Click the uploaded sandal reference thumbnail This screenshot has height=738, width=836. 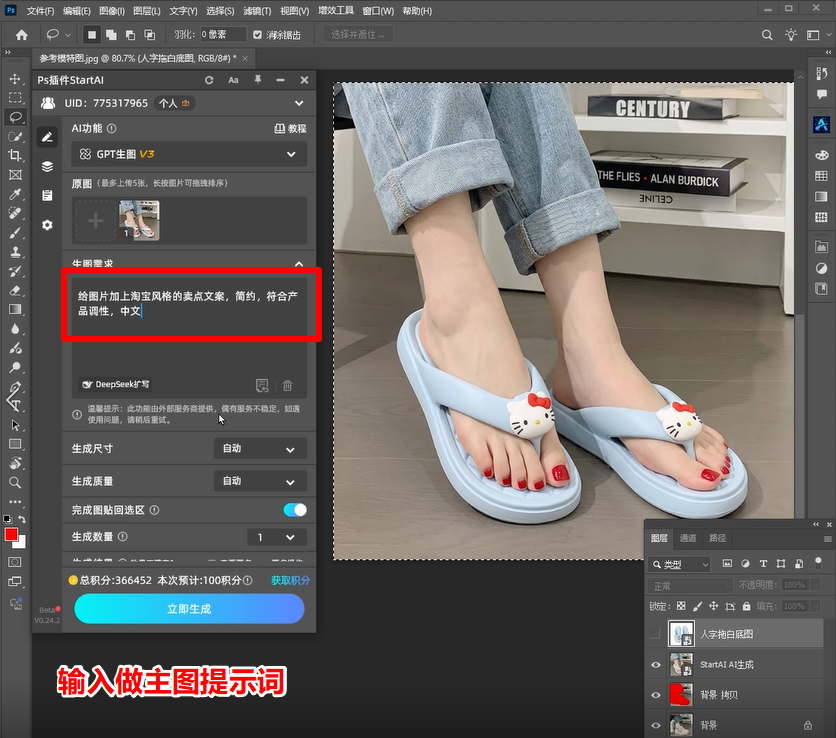click(x=139, y=220)
